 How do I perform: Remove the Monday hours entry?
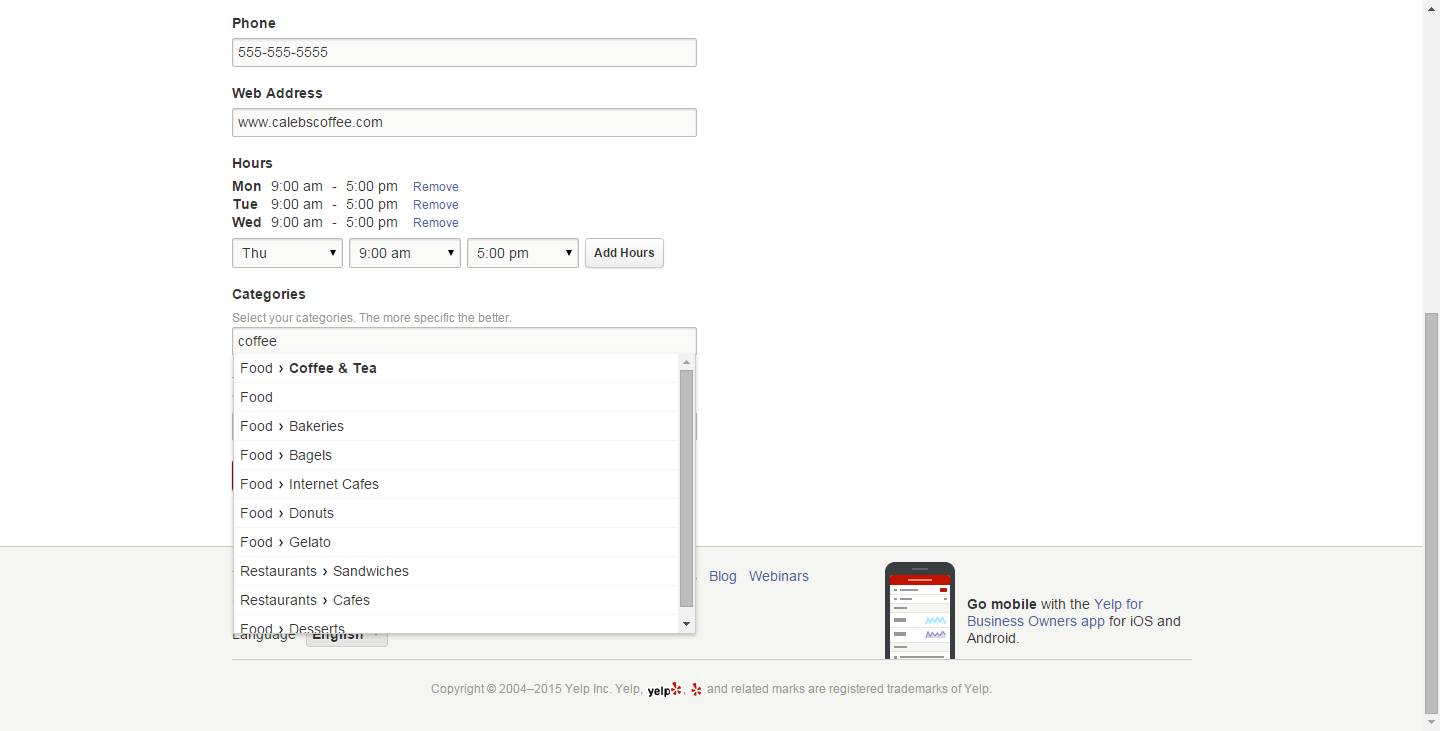436,187
